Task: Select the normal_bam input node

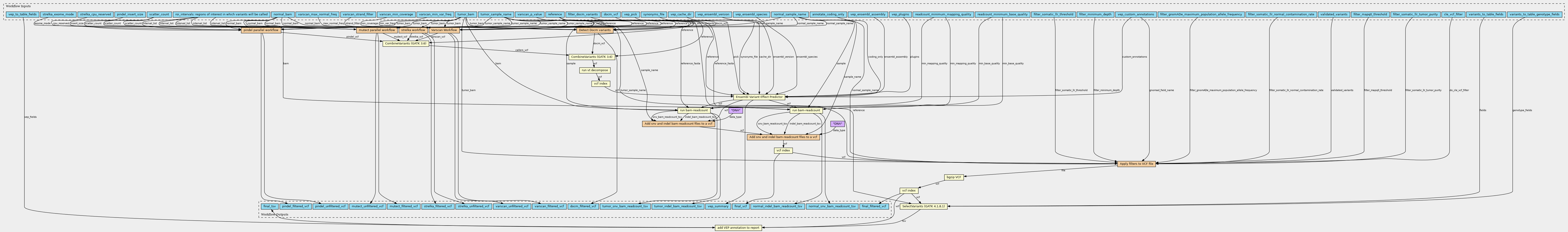Action: pyautogui.click(x=283, y=14)
